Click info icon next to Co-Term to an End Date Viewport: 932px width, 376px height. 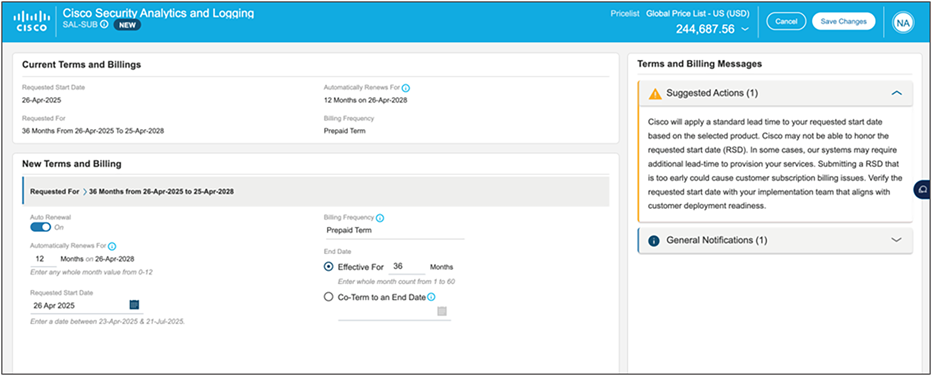[432, 298]
